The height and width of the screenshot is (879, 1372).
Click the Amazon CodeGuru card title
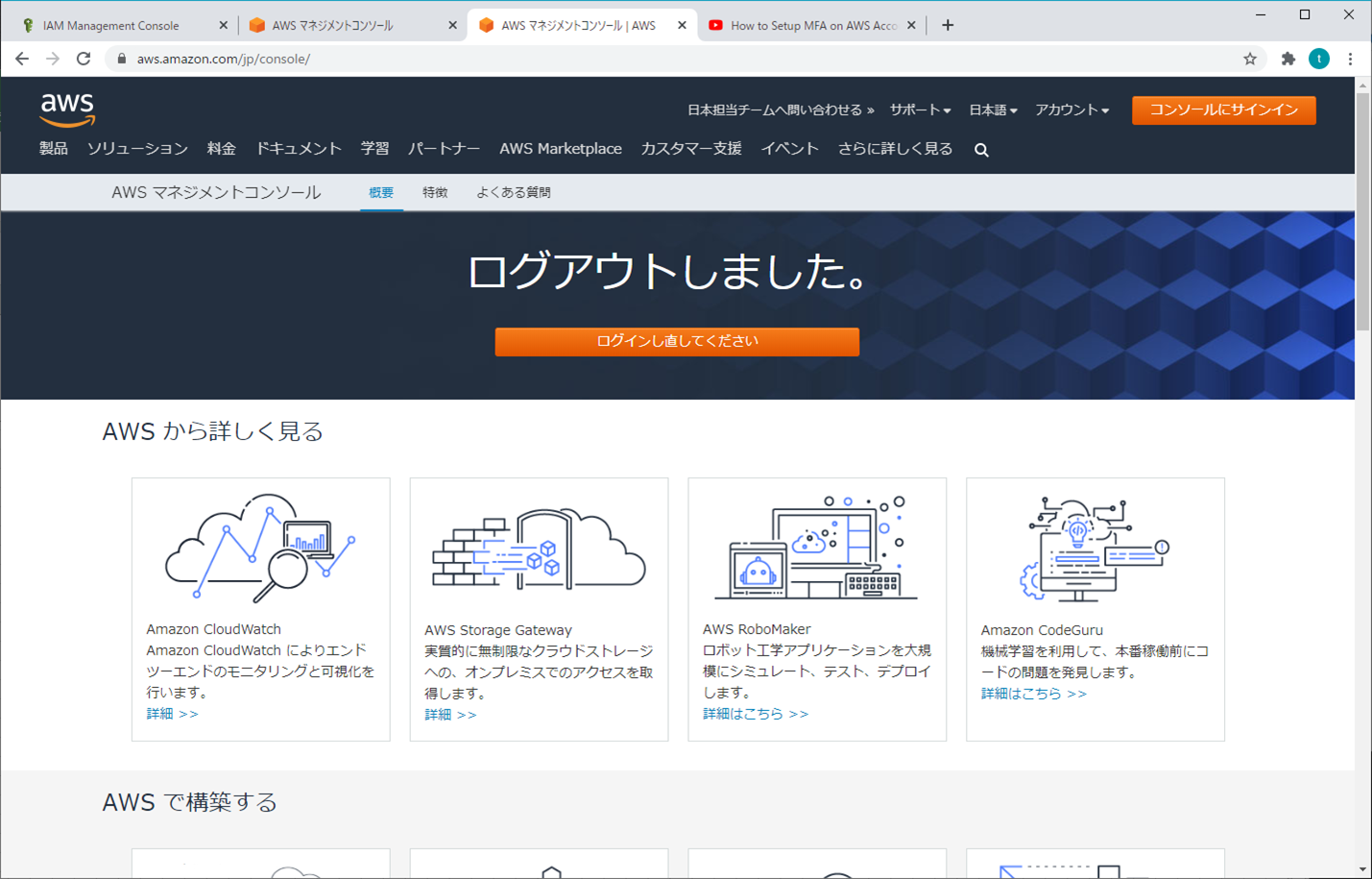click(x=1042, y=630)
